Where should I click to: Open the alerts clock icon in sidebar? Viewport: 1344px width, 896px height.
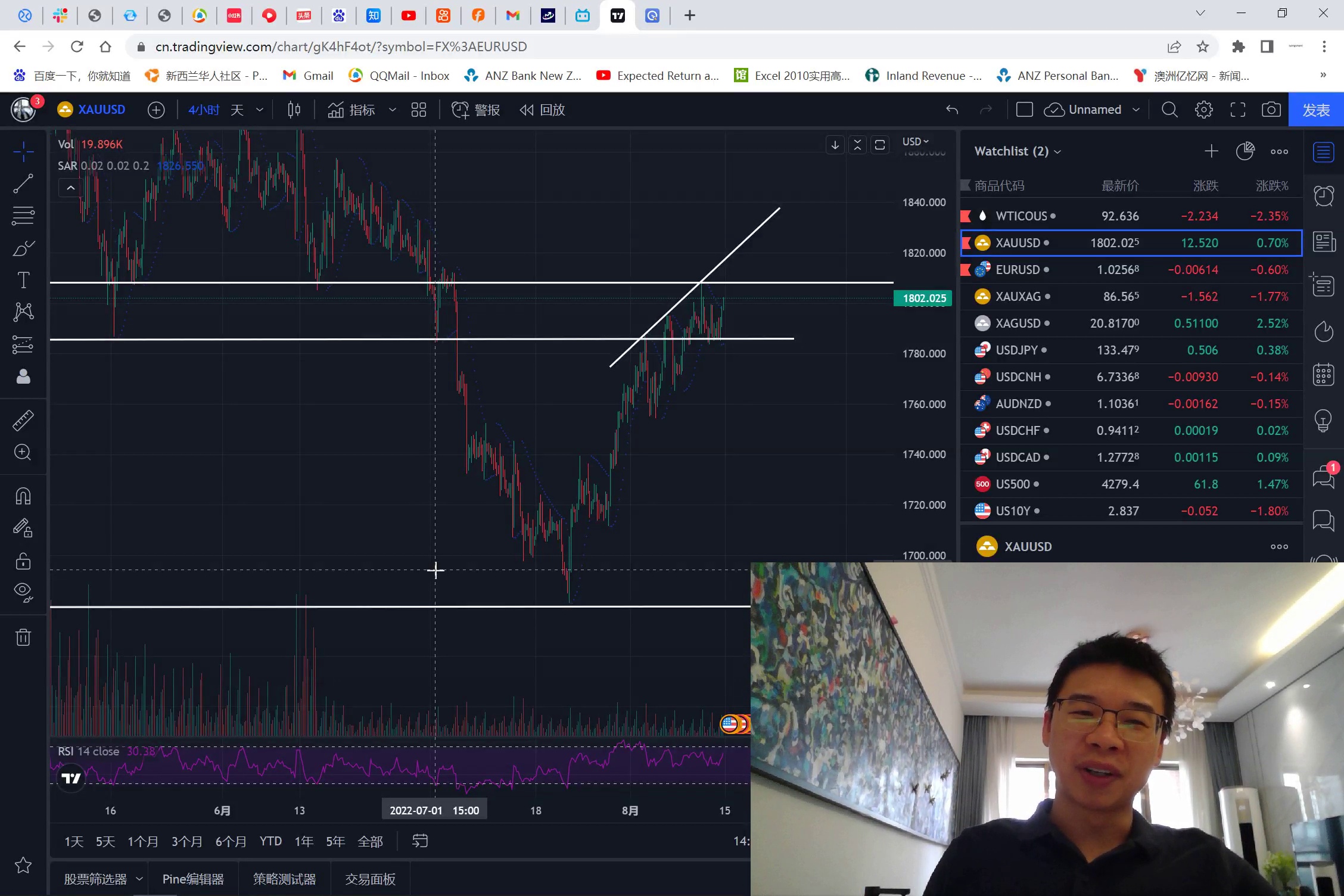(x=1323, y=196)
